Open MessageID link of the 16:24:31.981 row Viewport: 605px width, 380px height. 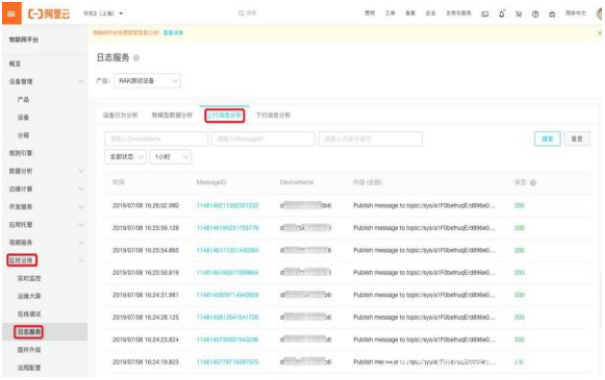pos(227,295)
